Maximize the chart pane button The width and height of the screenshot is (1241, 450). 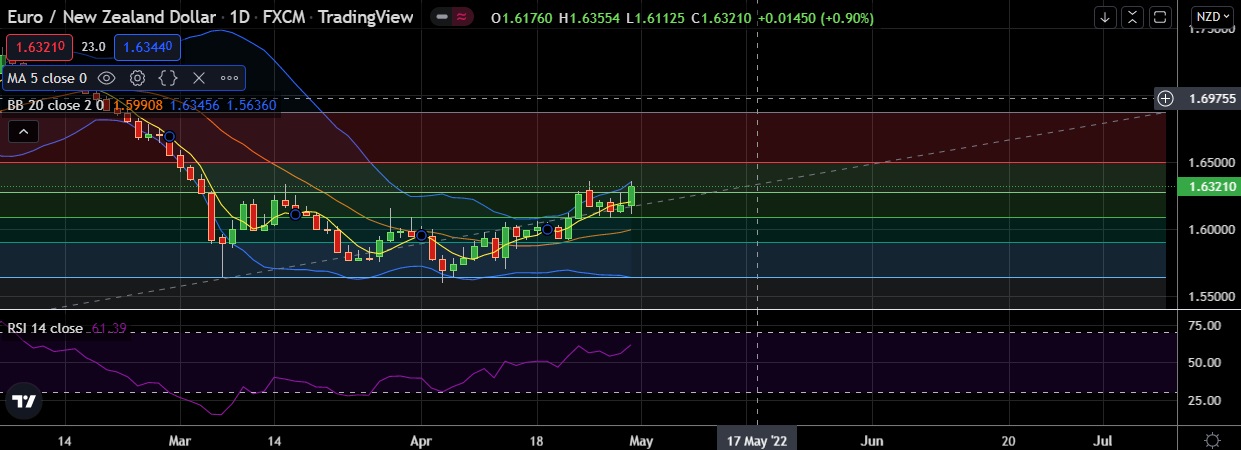[x=1160, y=17]
